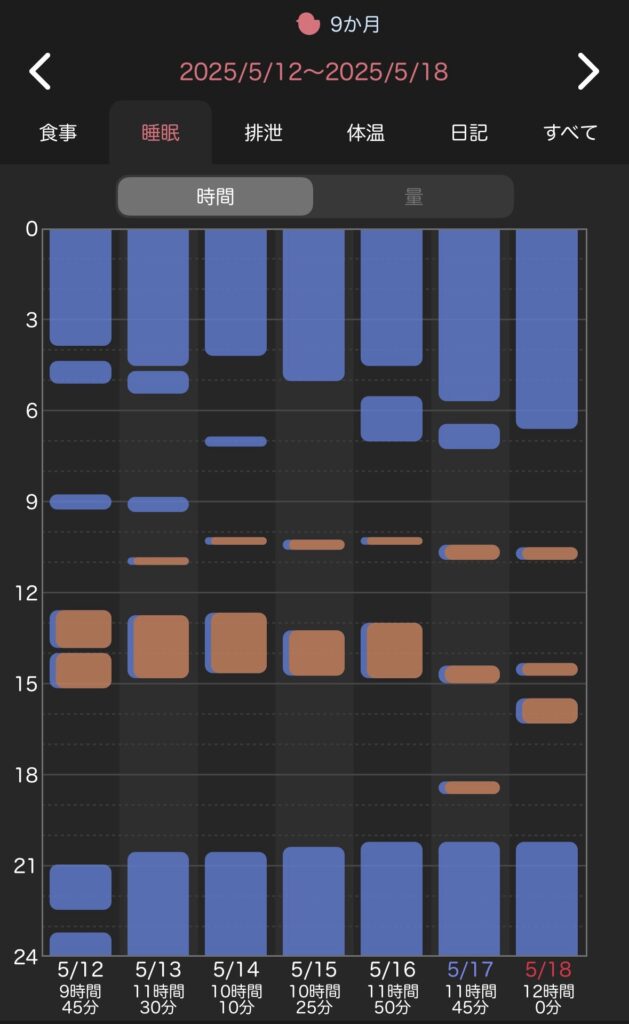This screenshot has width=629, height=1024.
Task: Go to previous week with left arrow
Action: coord(40,72)
